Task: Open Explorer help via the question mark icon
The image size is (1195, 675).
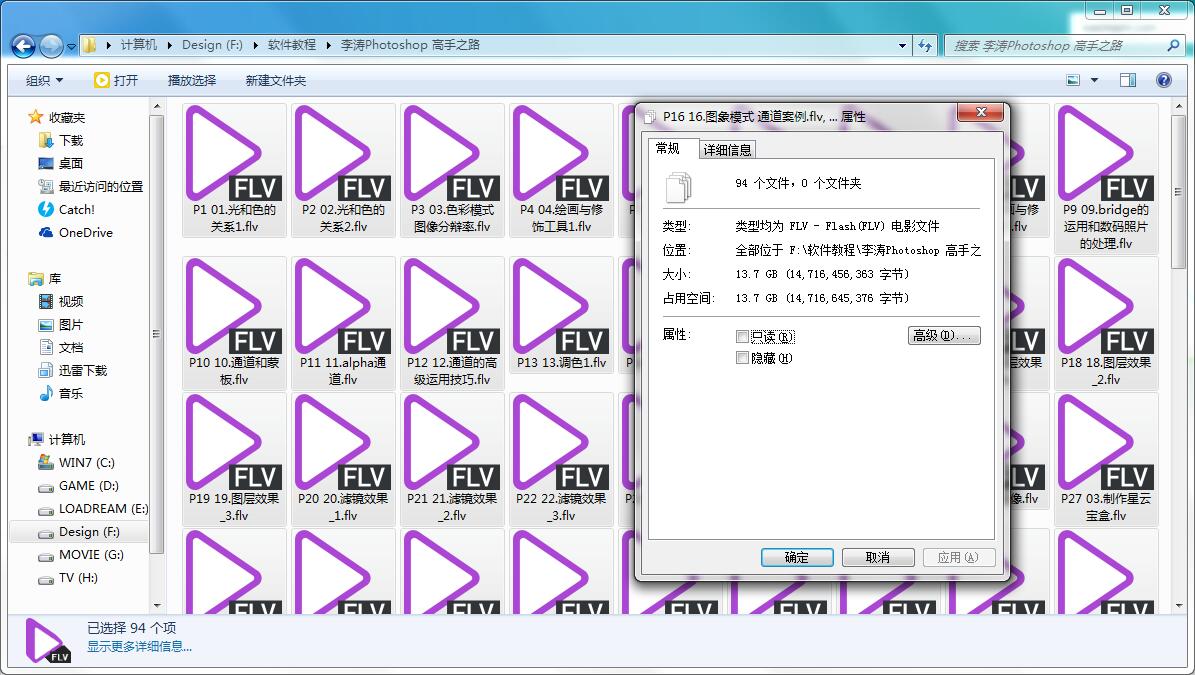Action: 1163,80
